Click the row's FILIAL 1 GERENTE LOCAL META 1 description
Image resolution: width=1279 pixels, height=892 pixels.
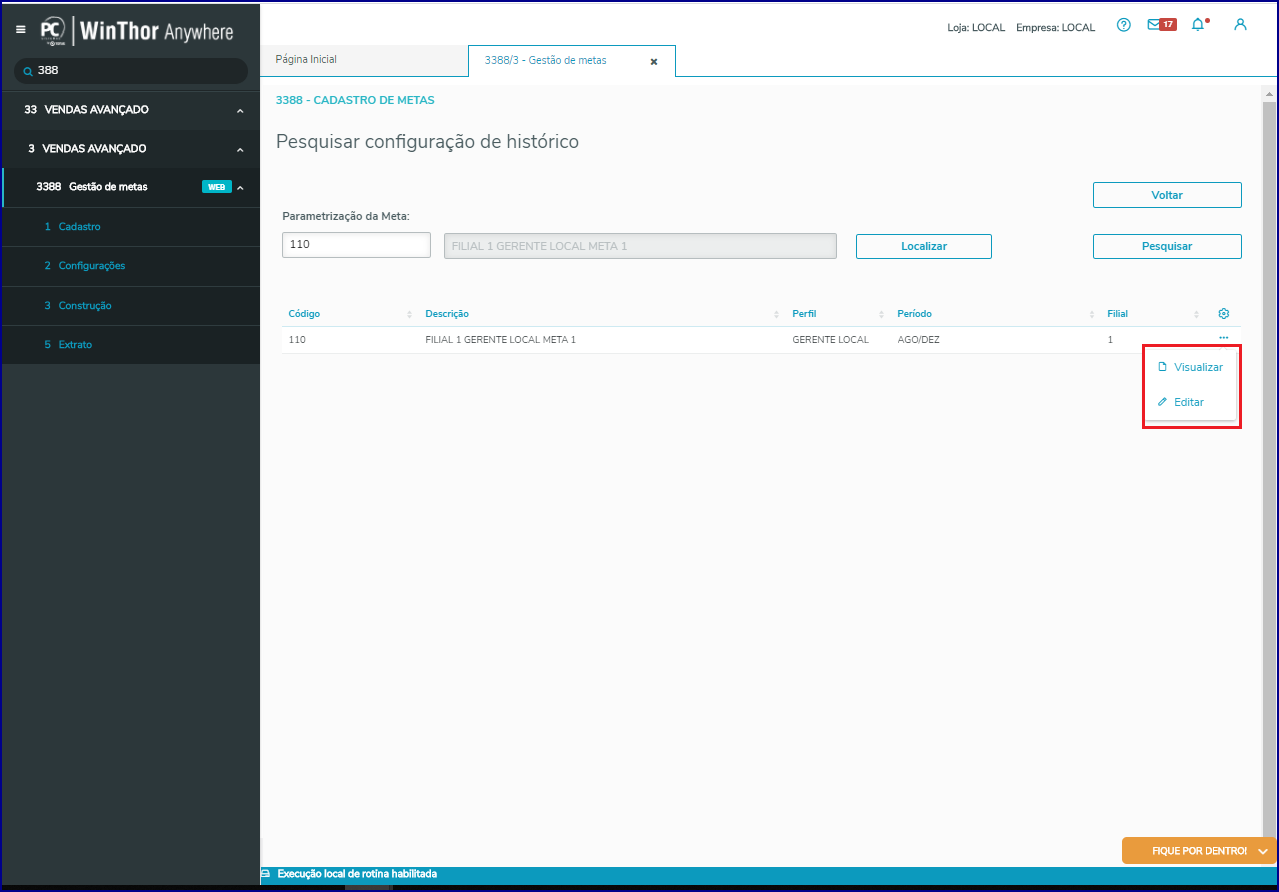click(x=500, y=340)
